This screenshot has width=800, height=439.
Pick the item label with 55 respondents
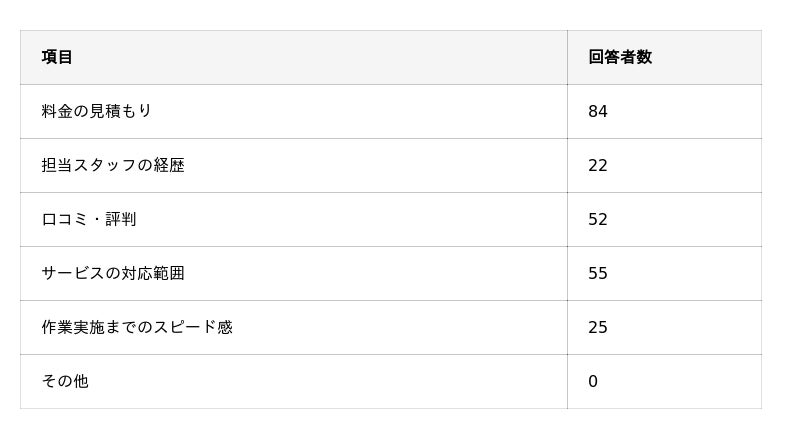tap(113, 273)
